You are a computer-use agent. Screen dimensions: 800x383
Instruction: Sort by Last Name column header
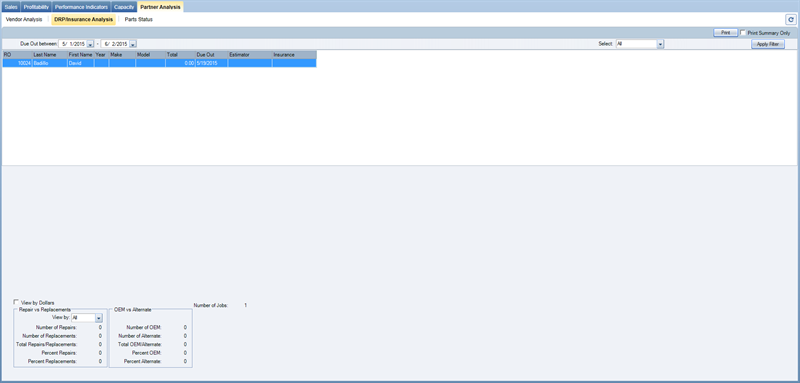(x=49, y=55)
